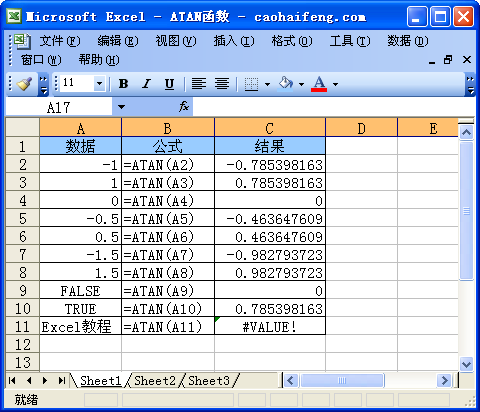
Task: Open the 工具(T) menu
Action: (350, 41)
